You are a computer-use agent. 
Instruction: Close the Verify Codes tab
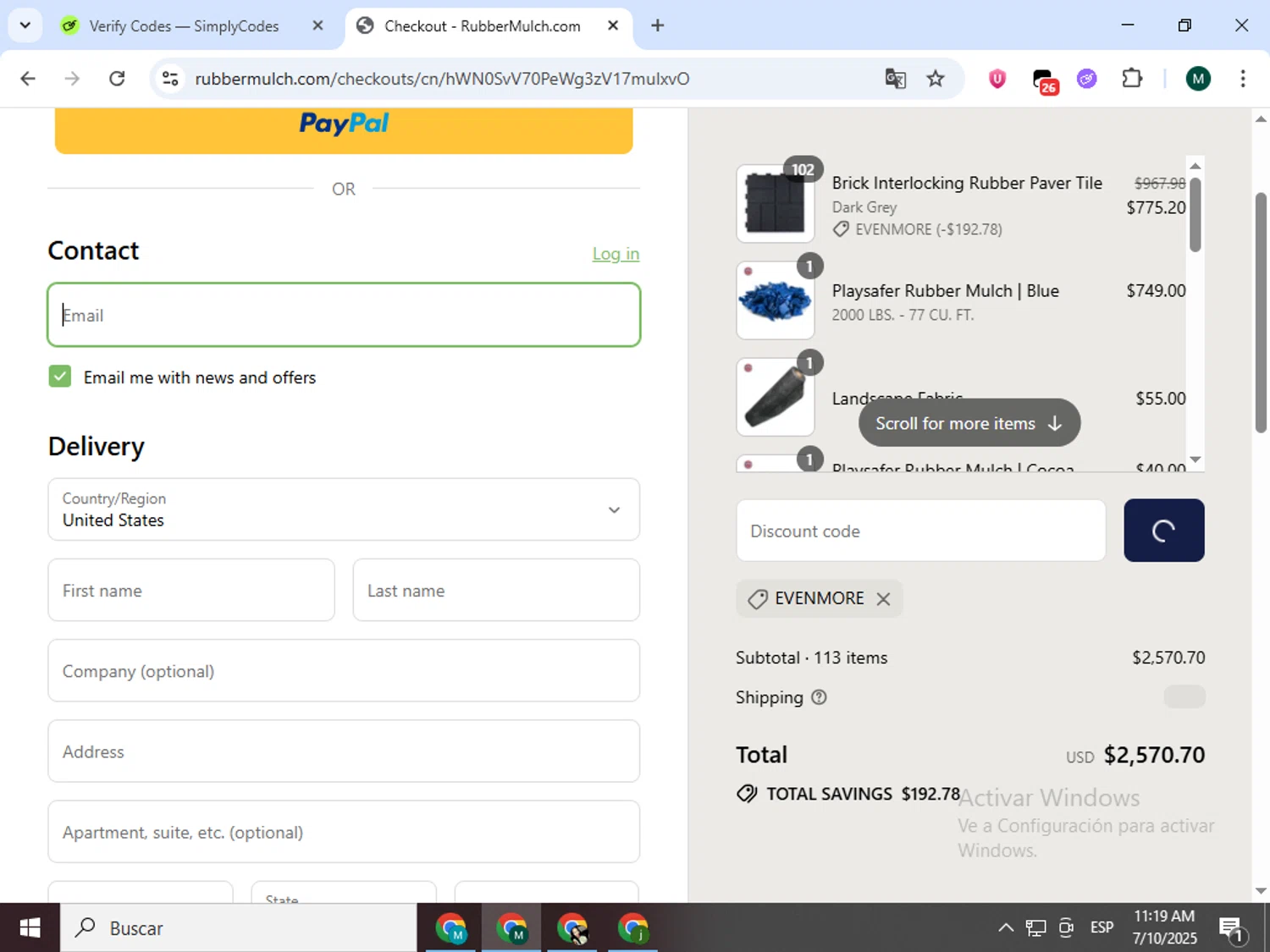click(x=317, y=25)
